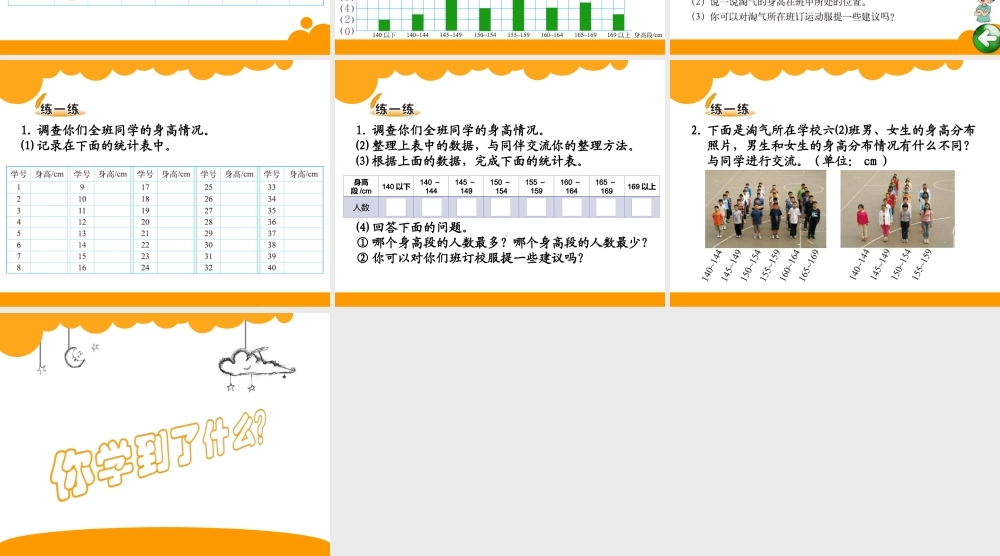
Task: Click the boys' height distribution photo
Action: point(765,208)
